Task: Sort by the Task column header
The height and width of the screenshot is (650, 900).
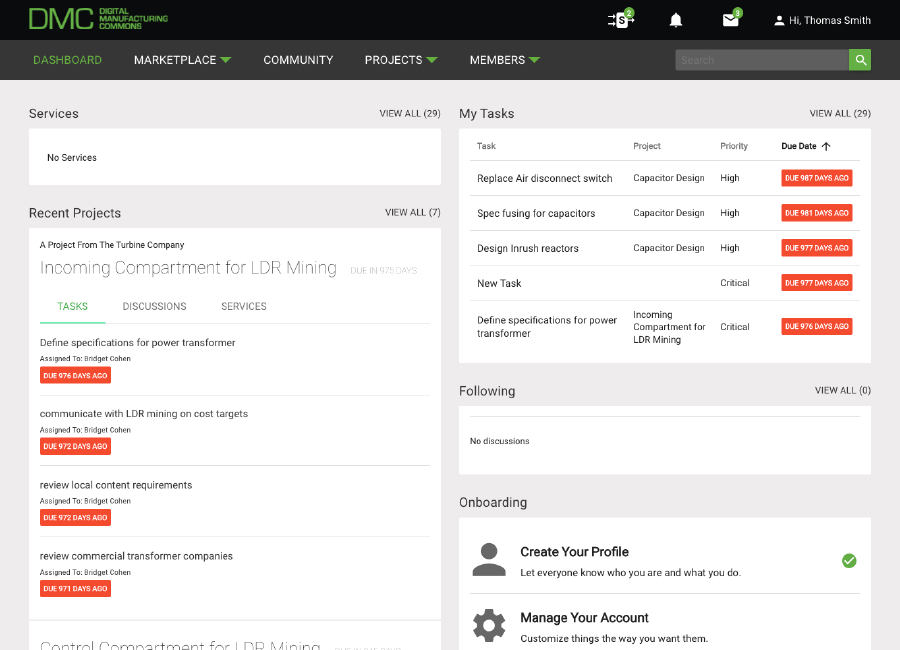Action: 486,146
